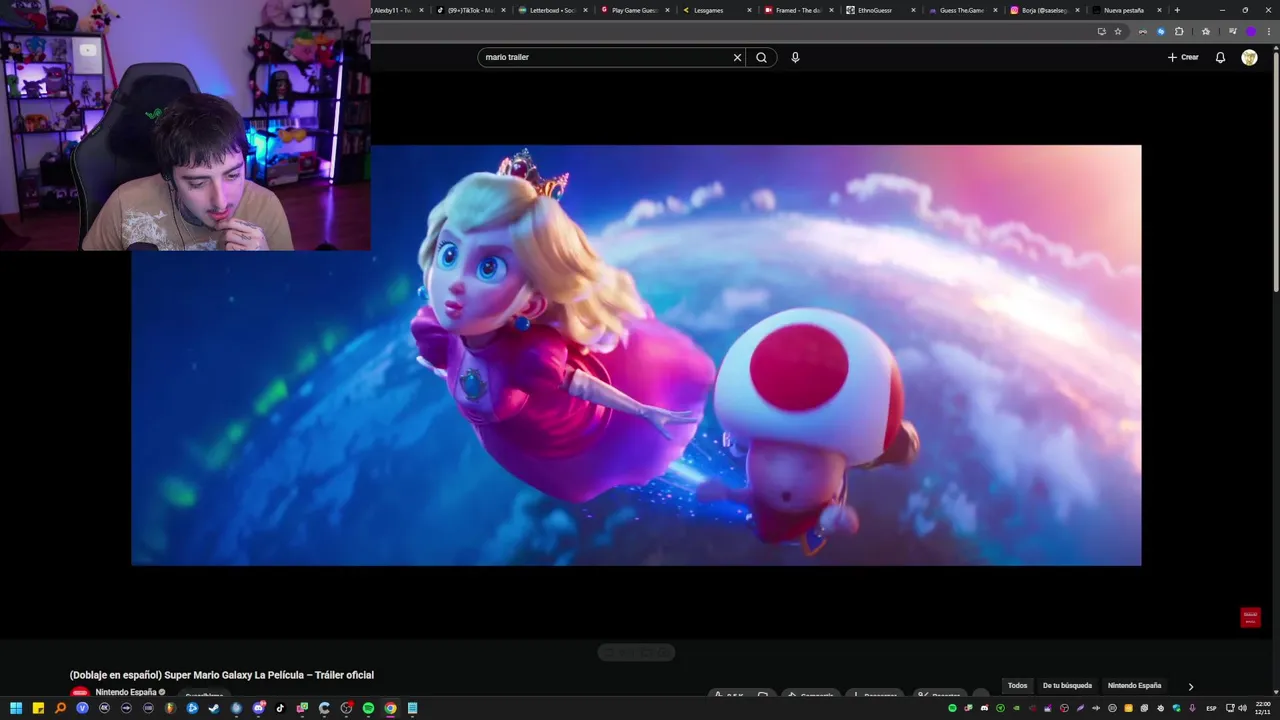Open the Crear menu on YouTube
Screen dimensions: 1280x720
[1183, 57]
